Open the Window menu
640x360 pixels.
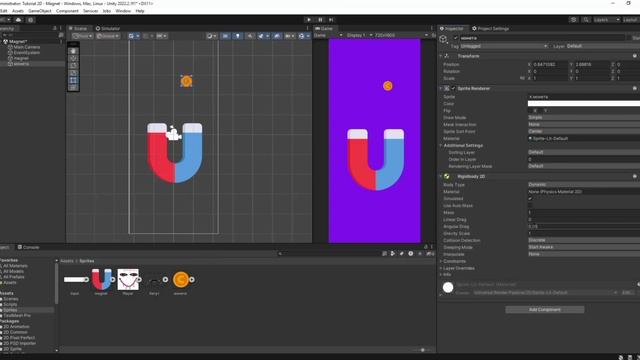[123, 11]
